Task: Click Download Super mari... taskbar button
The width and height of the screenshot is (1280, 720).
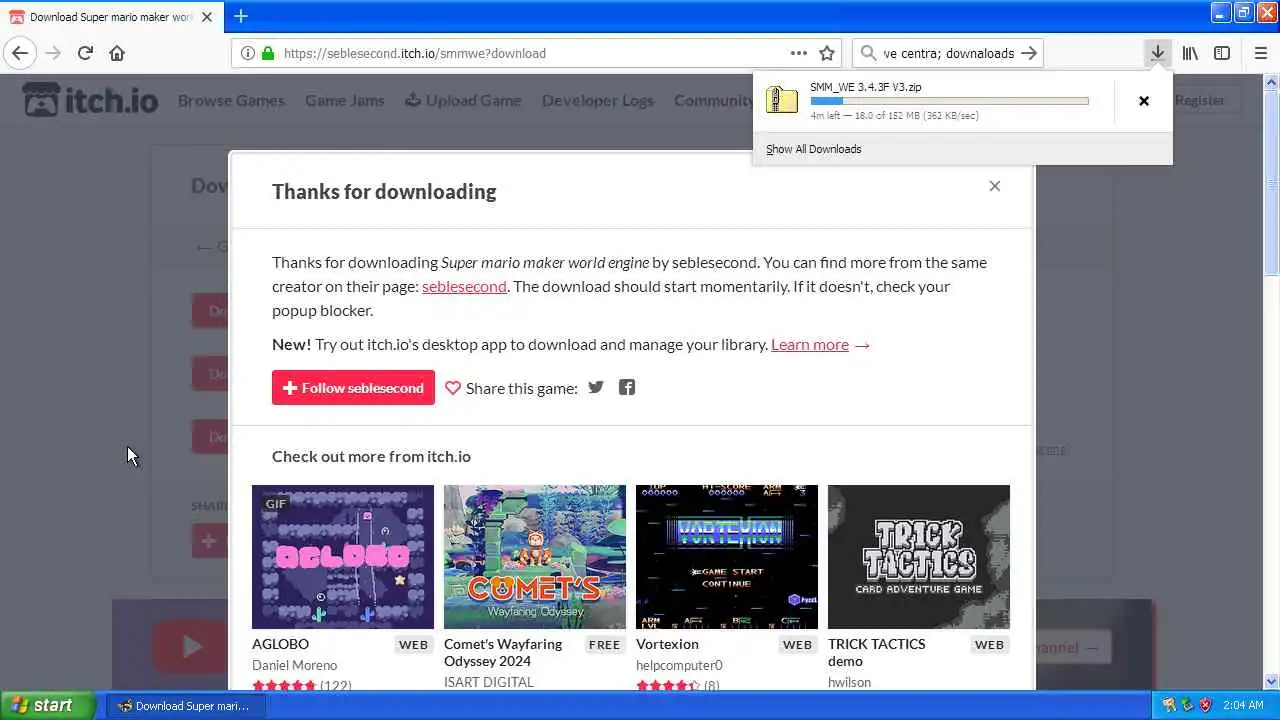Action: coord(185,706)
